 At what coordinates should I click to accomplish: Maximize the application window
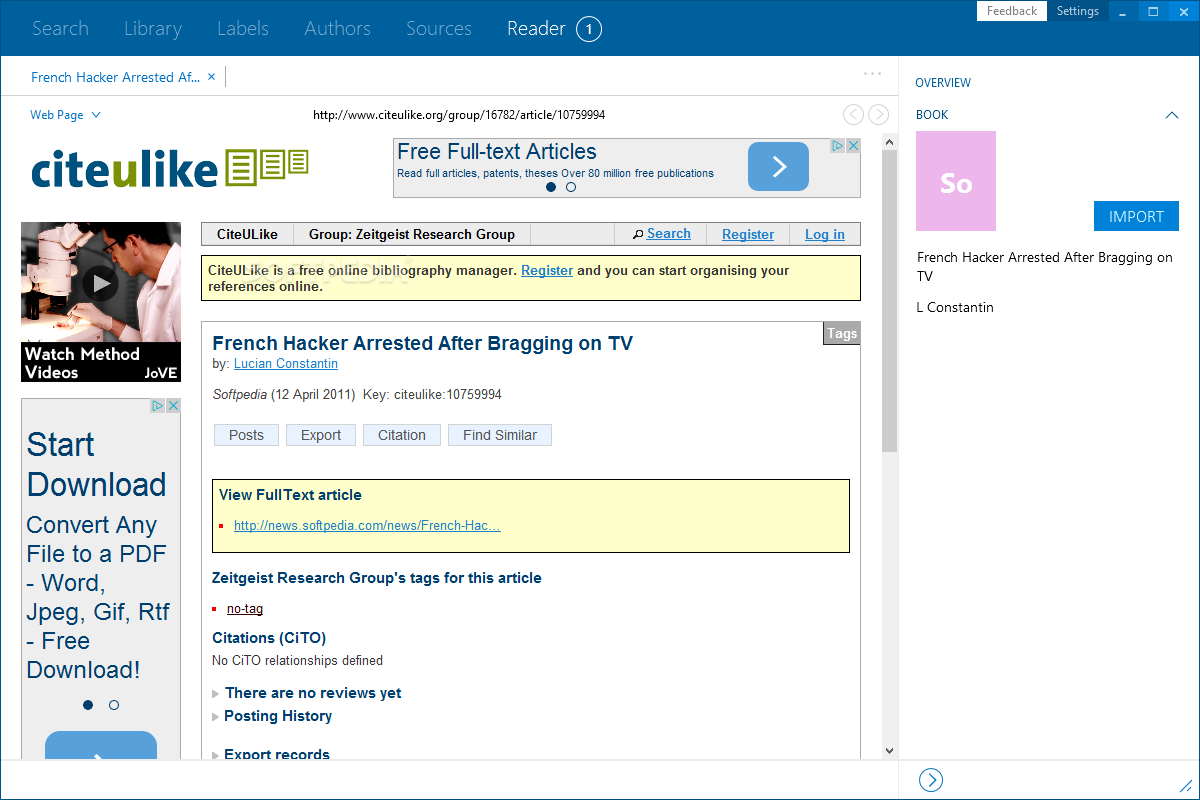(x=1153, y=11)
